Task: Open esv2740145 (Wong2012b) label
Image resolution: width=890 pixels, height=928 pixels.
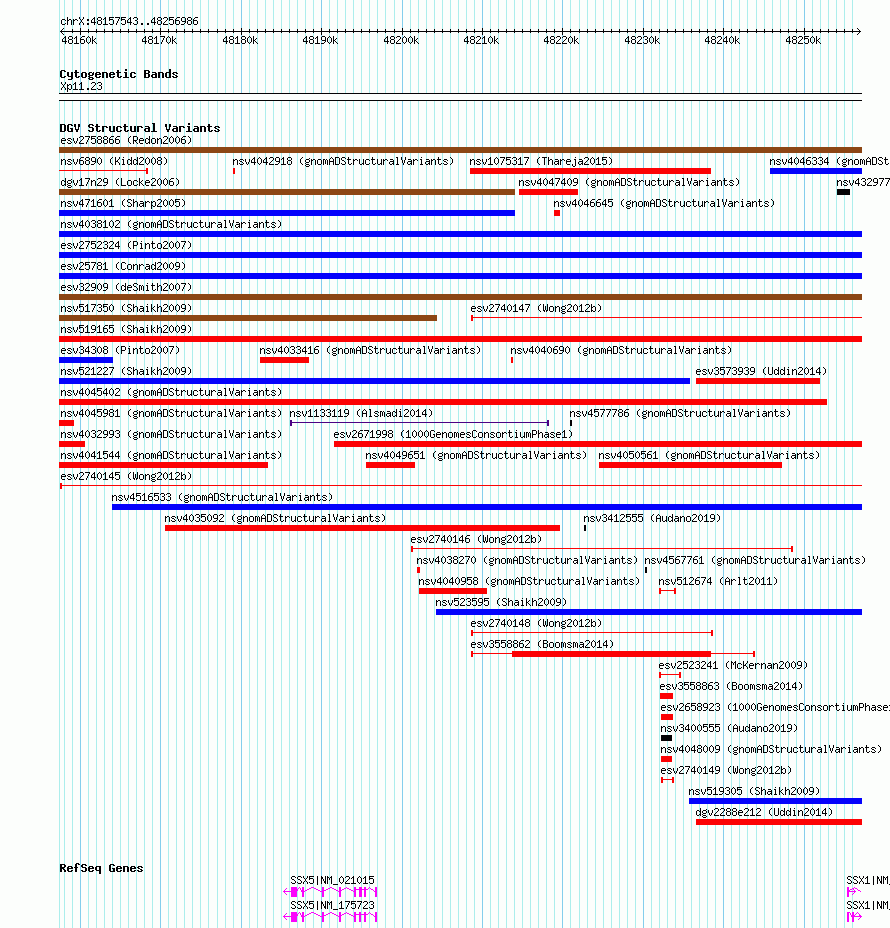Action: (x=126, y=476)
